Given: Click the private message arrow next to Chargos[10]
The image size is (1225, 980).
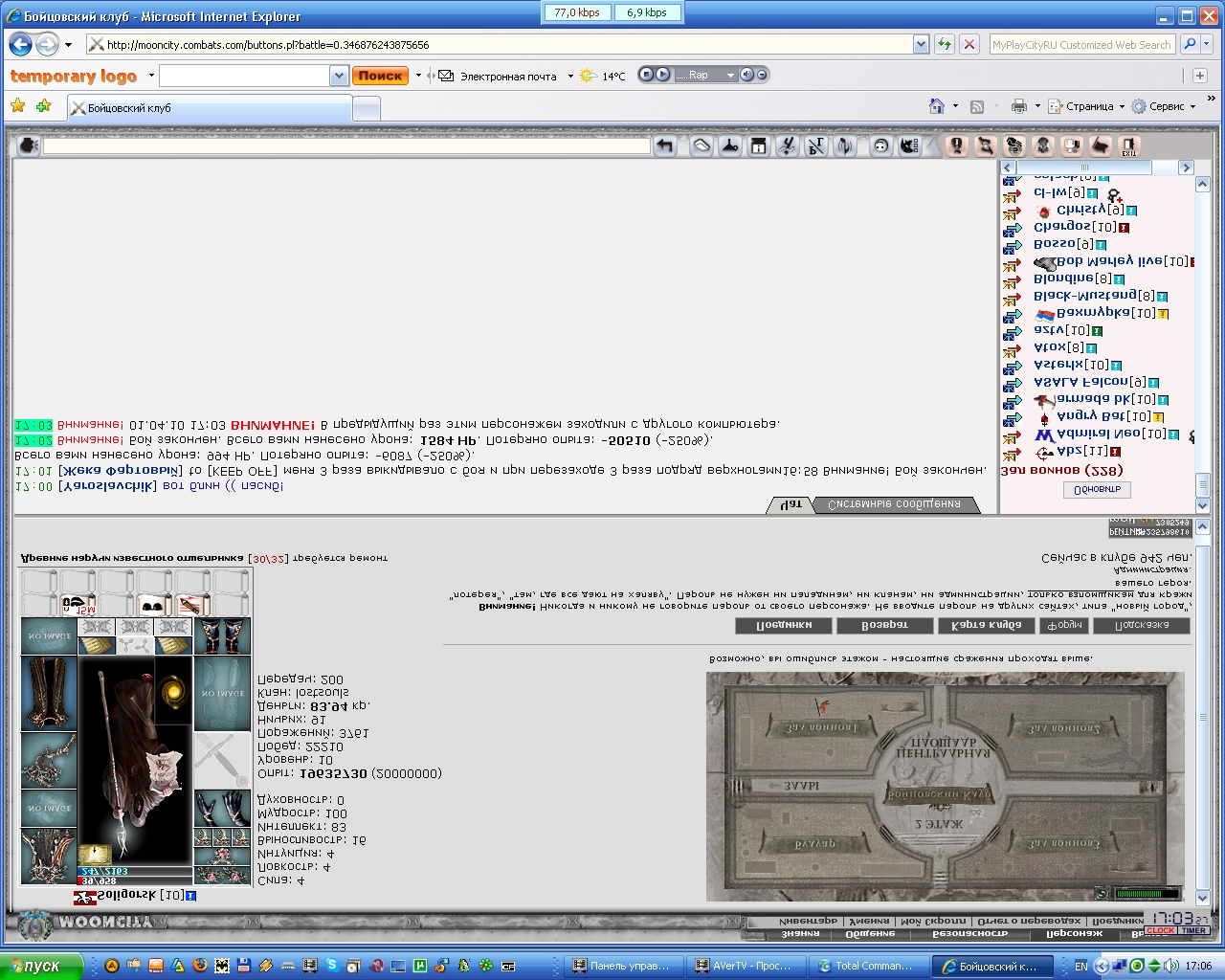Looking at the screenshot, I should [x=1012, y=228].
